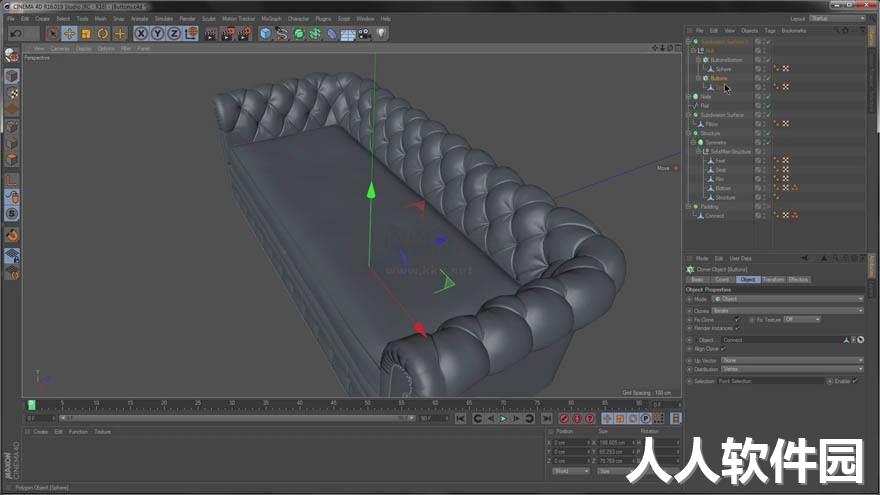This screenshot has width=880, height=495.
Task: Toggle the Fix Clone checkbox
Action: point(737,319)
